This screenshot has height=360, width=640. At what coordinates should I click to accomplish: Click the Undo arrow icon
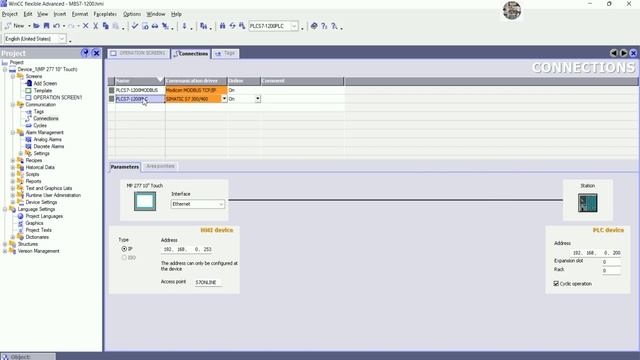[x=57, y=26]
